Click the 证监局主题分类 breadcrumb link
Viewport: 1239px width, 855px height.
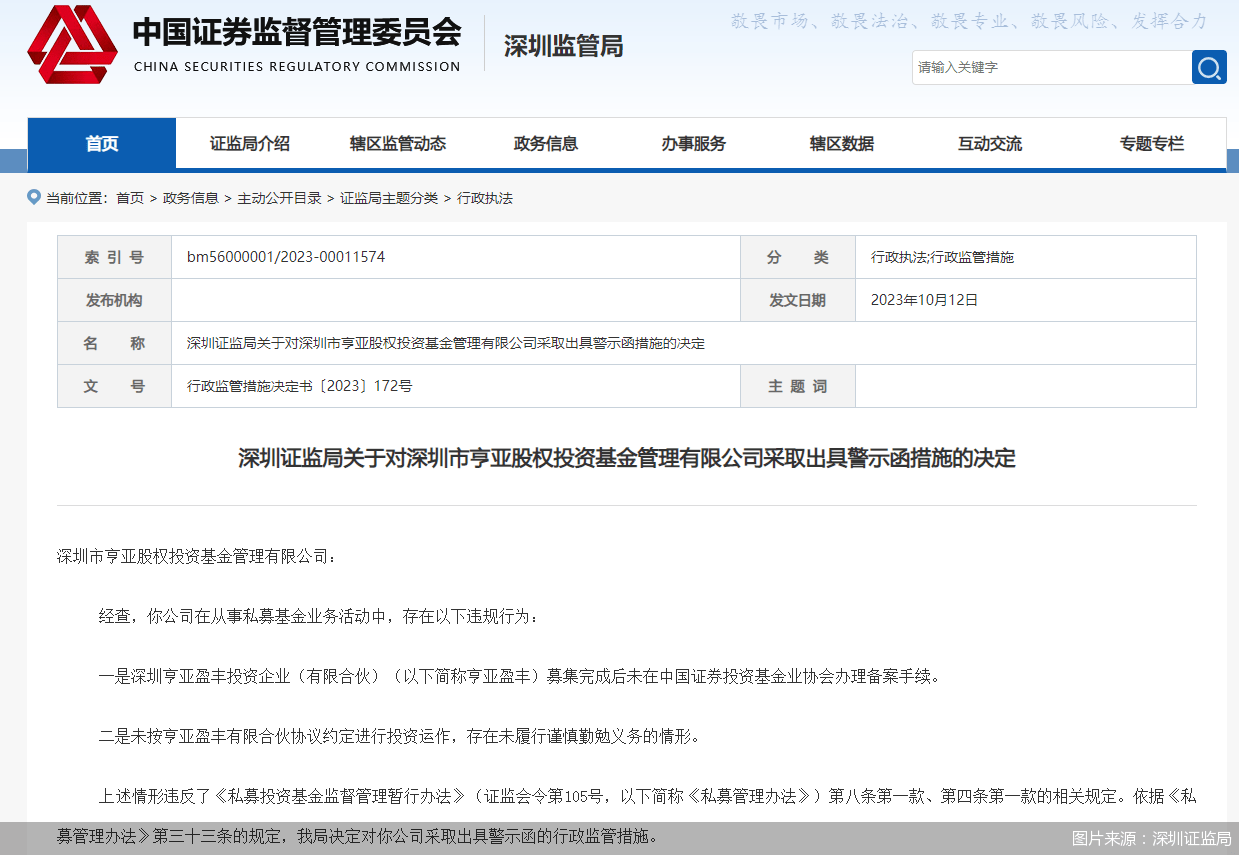[x=389, y=198]
